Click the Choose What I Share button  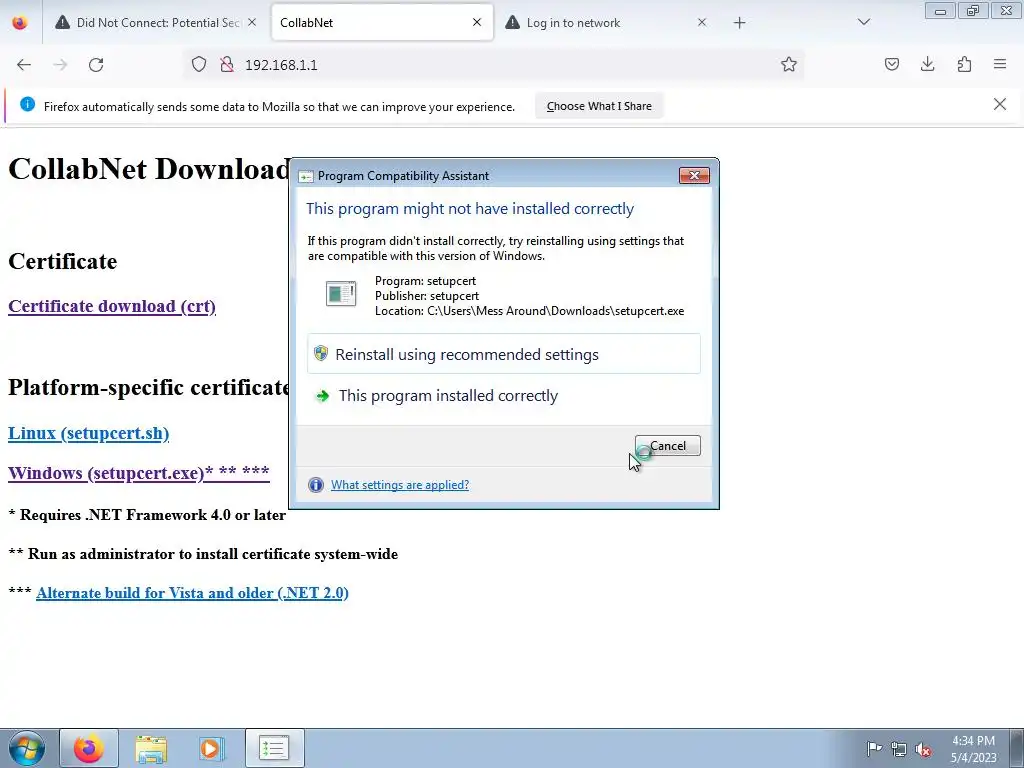[599, 106]
